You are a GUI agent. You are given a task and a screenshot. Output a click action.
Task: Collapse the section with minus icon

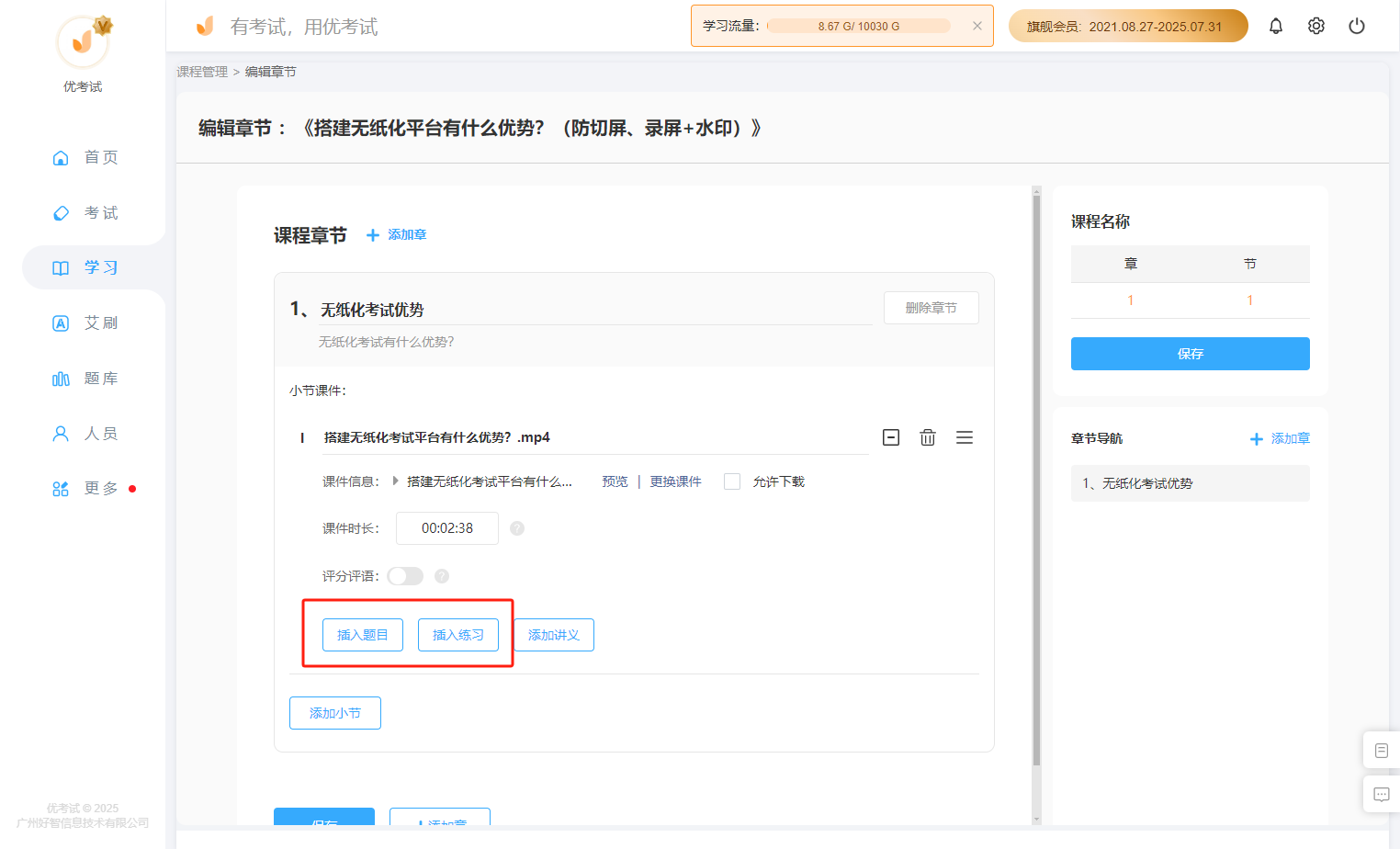click(x=891, y=437)
